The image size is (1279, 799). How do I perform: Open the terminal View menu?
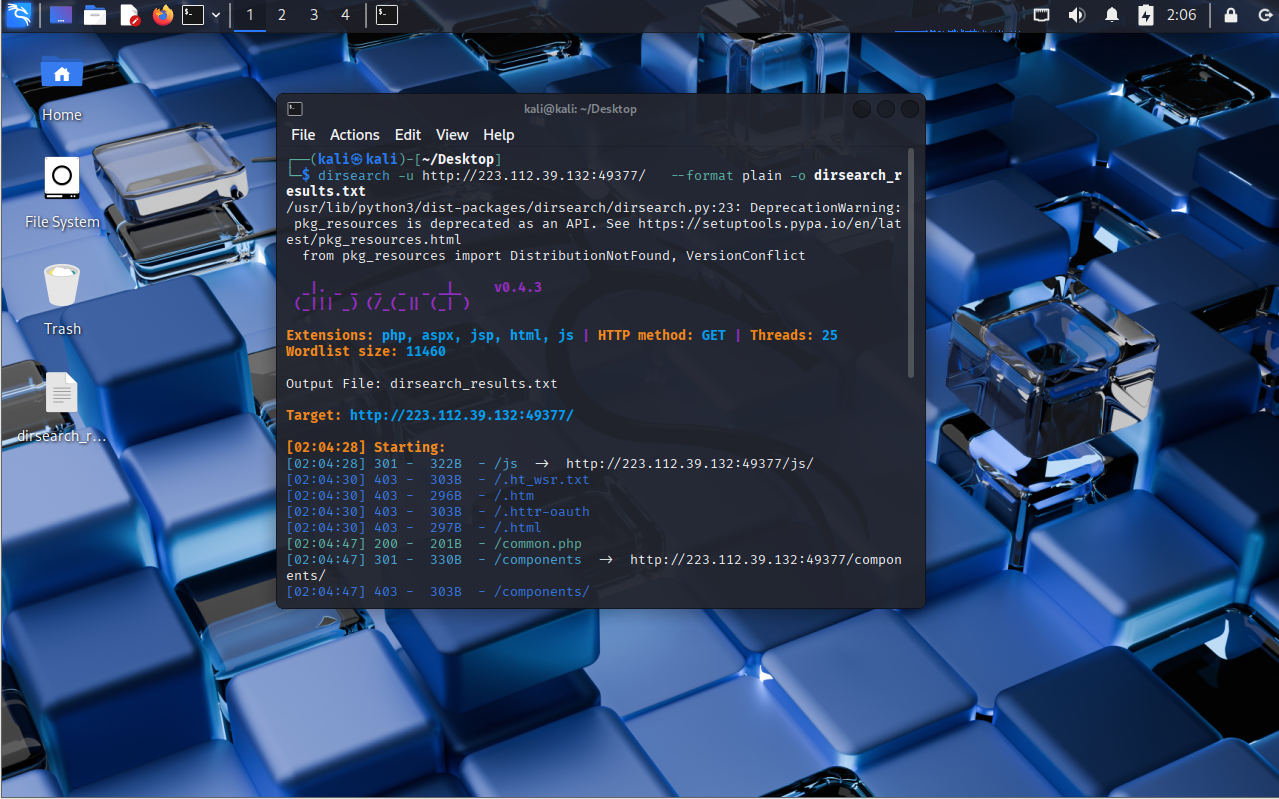(452, 134)
